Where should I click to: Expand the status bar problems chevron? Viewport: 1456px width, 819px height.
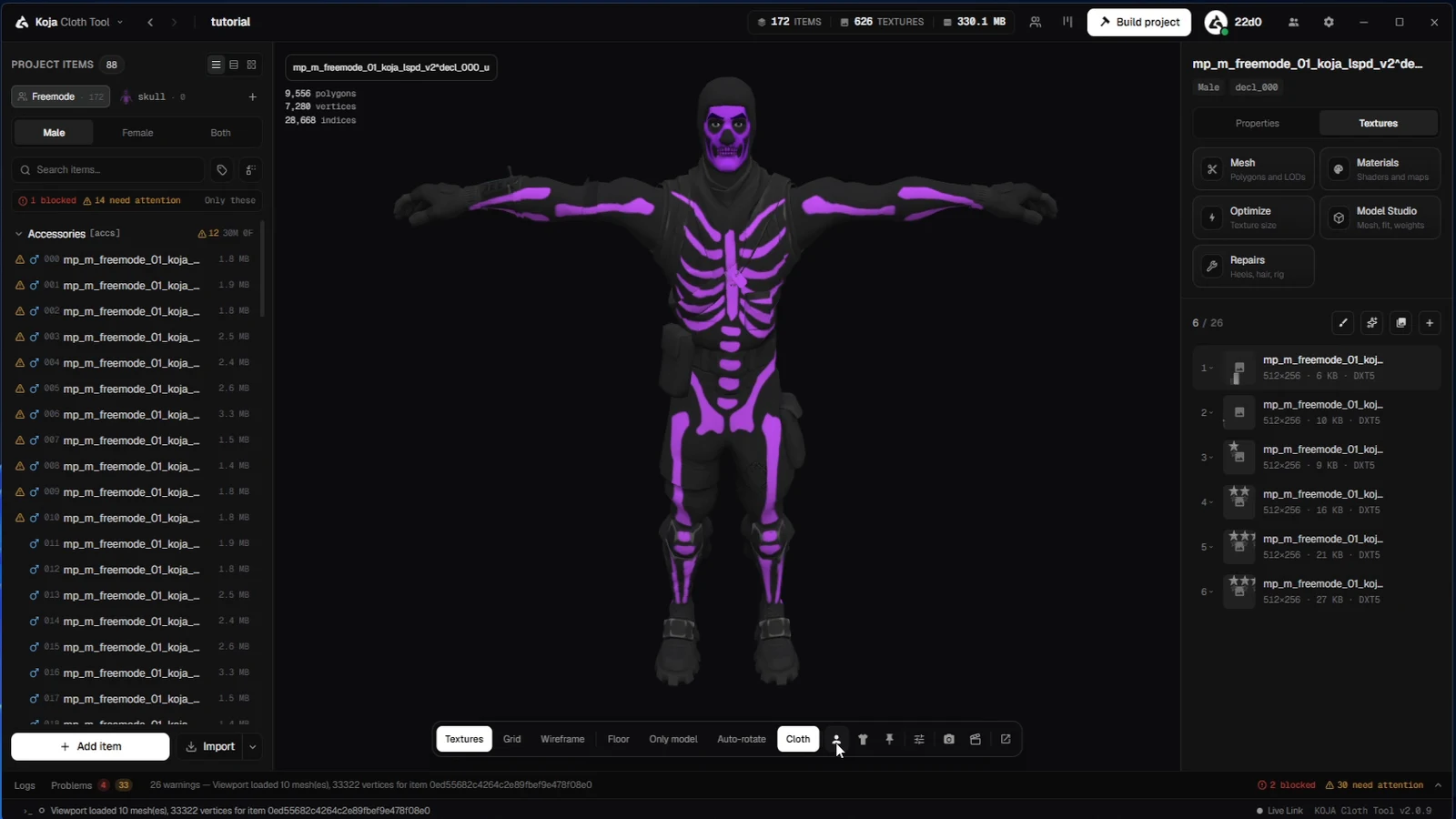click(x=1438, y=785)
